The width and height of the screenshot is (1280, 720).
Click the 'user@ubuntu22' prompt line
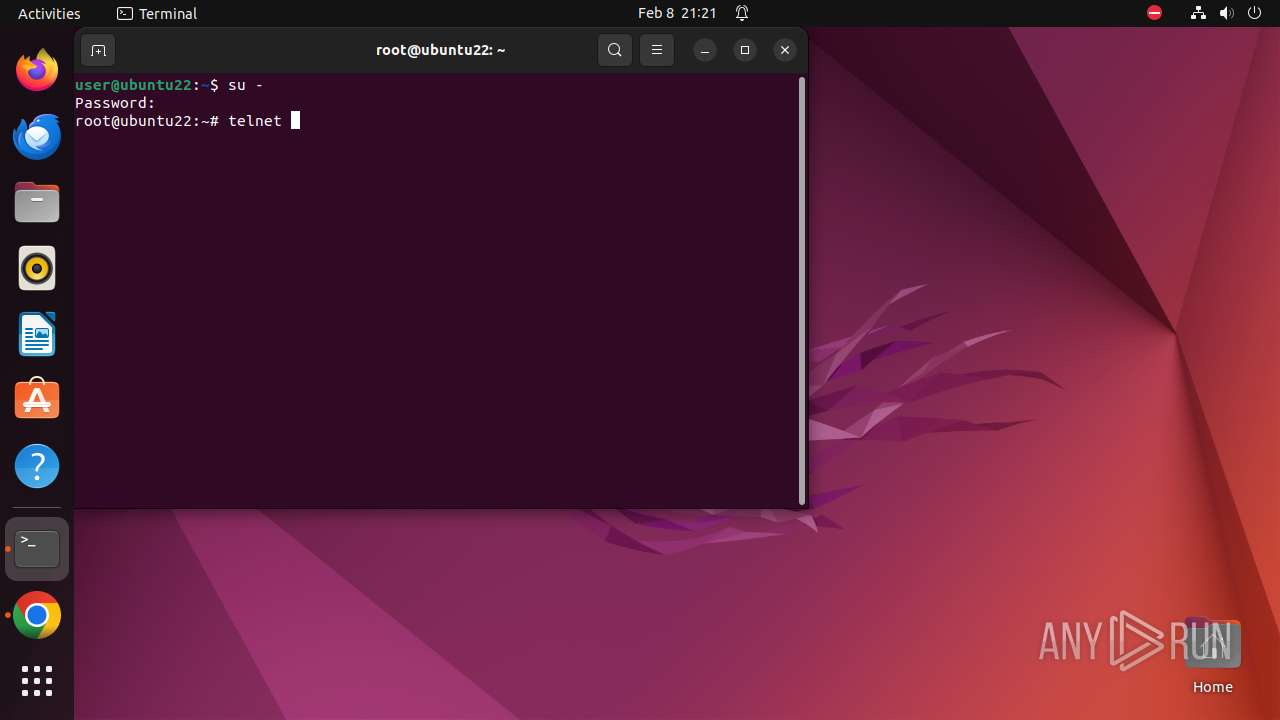click(169, 85)
